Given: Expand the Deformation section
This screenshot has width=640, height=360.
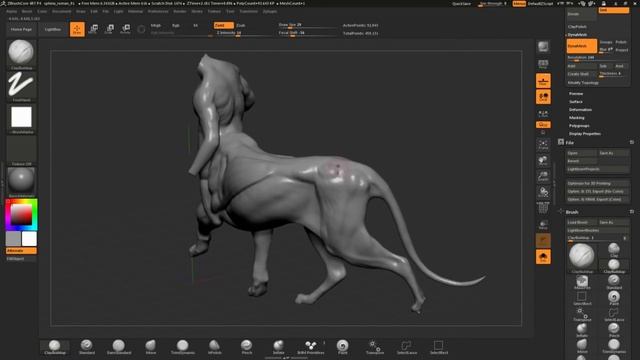Looking at the screenshot, I should pos(580,110).
